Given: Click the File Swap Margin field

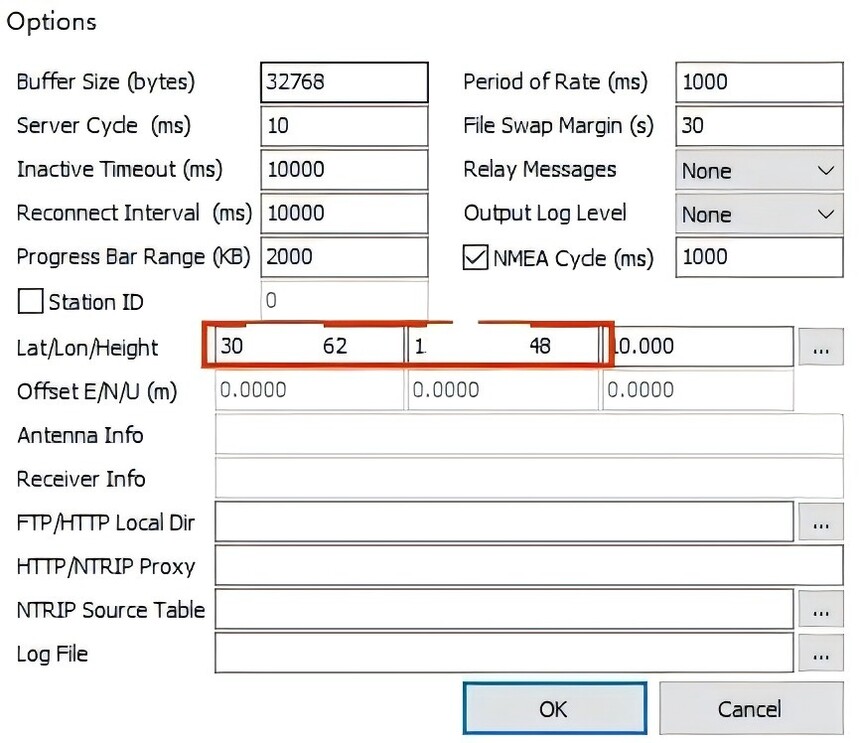Looking at the screenshot, I should tap(759, 126).
